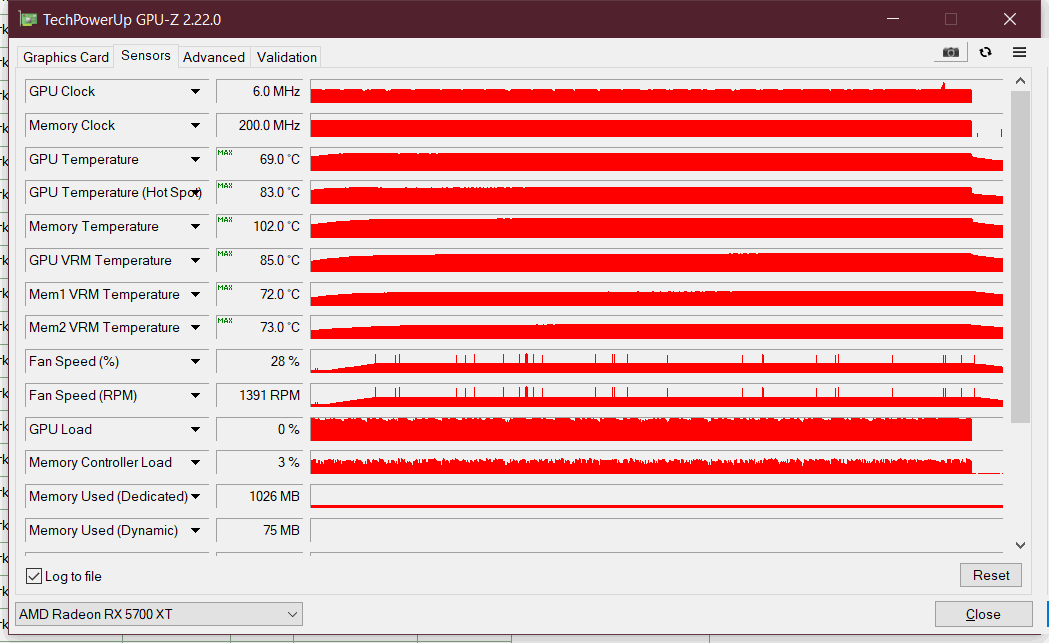Image resolution: width=1049 pixels, height=643 pixels.
Task: Click the Memory Used (Dedicated) graph
Action: coord(656,496)
